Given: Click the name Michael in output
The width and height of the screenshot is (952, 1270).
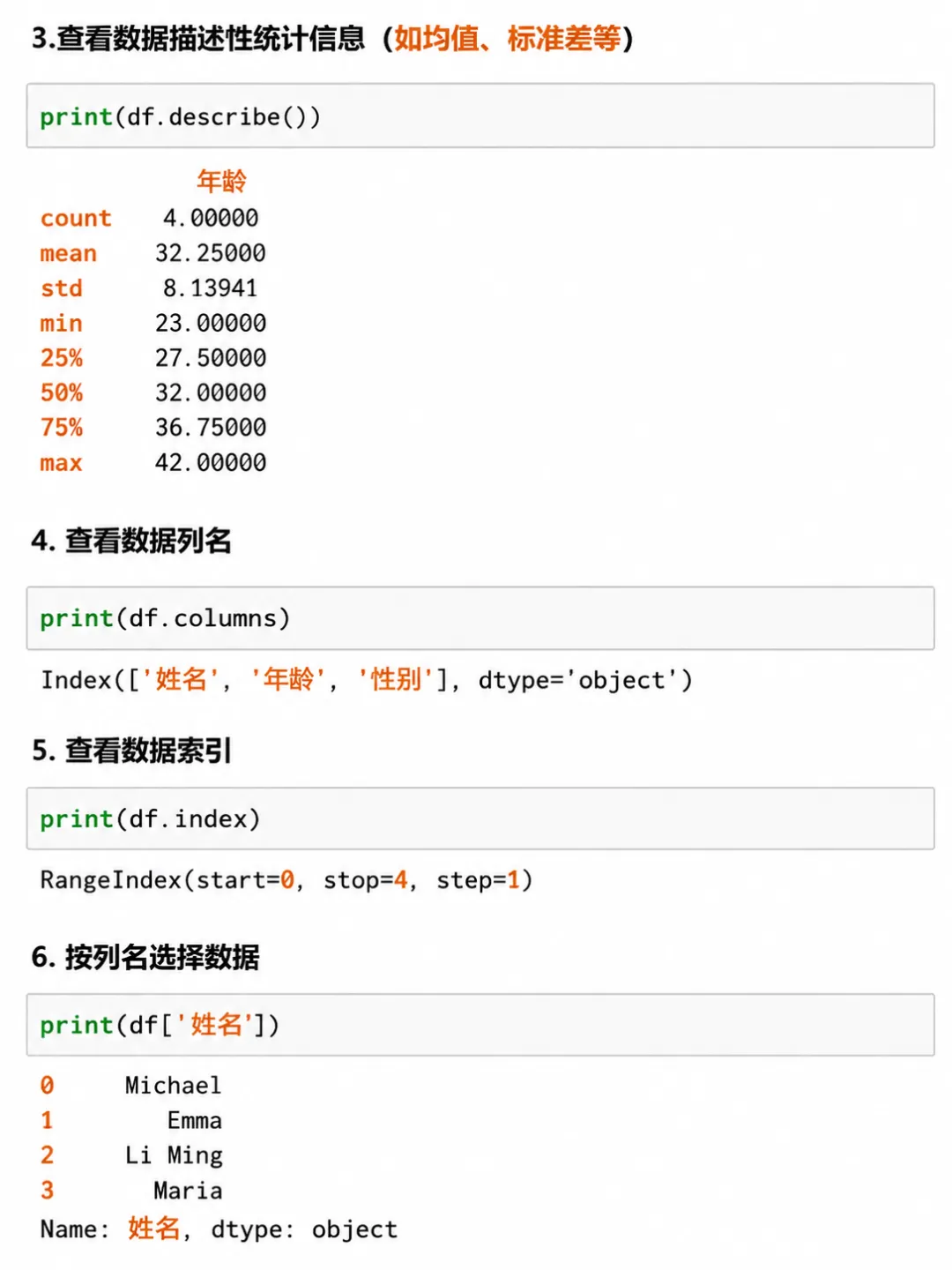Looking at the screenshot, I should [173, 1086].
